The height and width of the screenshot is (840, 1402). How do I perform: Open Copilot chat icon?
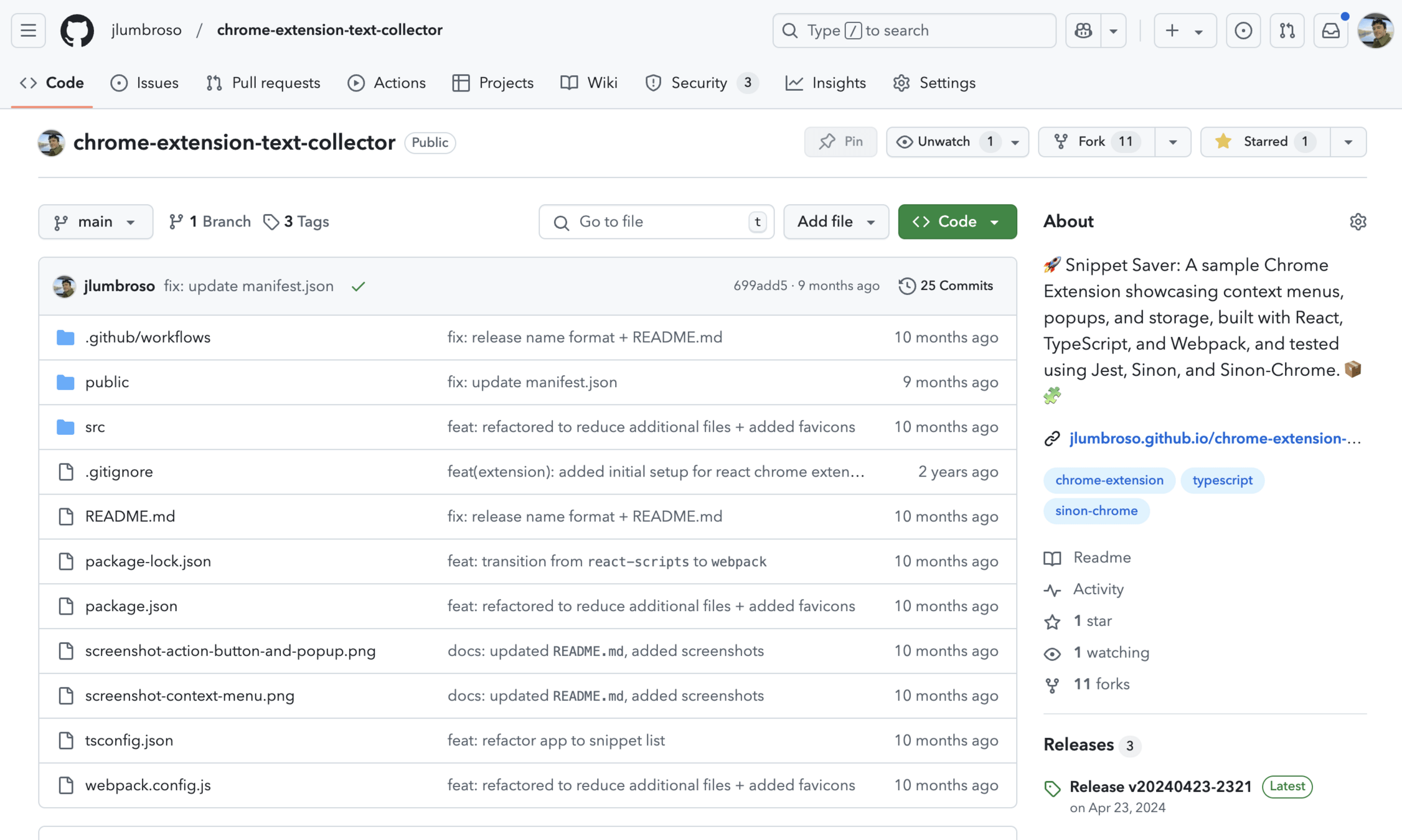tap(1083, 30)
